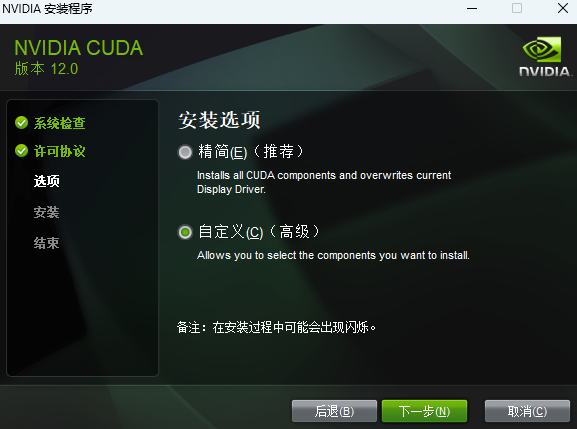Screen dimensions: 577x429
Task: Go back with the 后退(B) button
Action: tap(334, 411)
